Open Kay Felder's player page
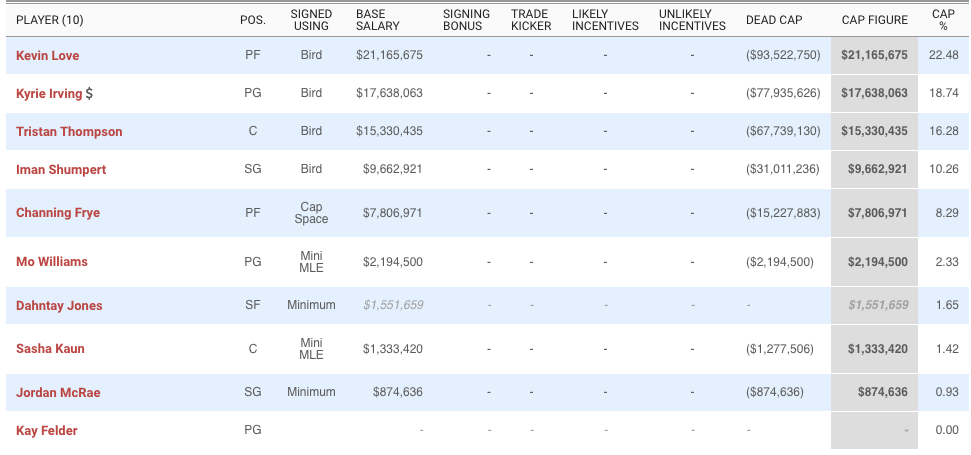 point(46,431)
